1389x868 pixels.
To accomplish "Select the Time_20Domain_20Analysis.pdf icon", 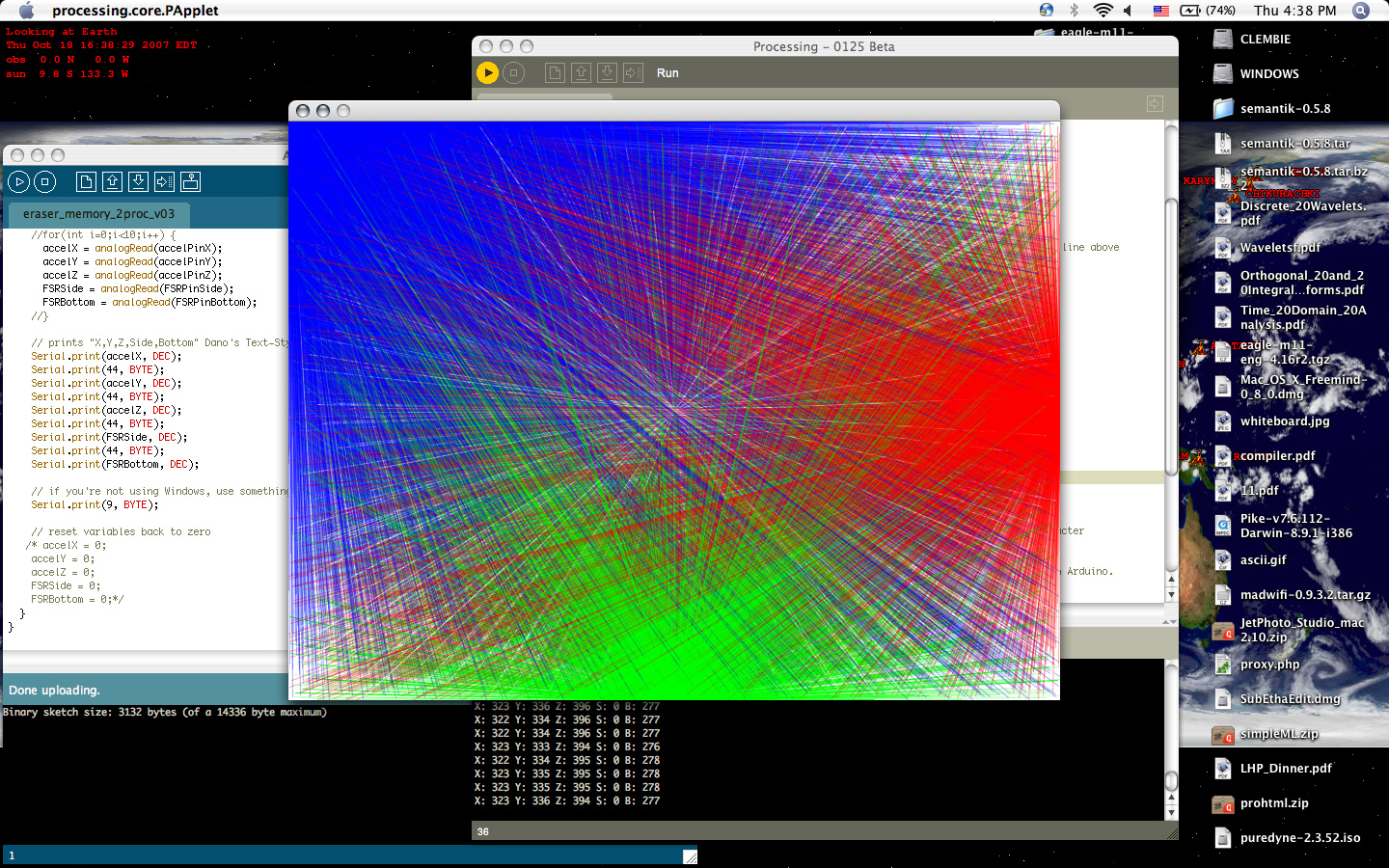I will (1223, 317).
